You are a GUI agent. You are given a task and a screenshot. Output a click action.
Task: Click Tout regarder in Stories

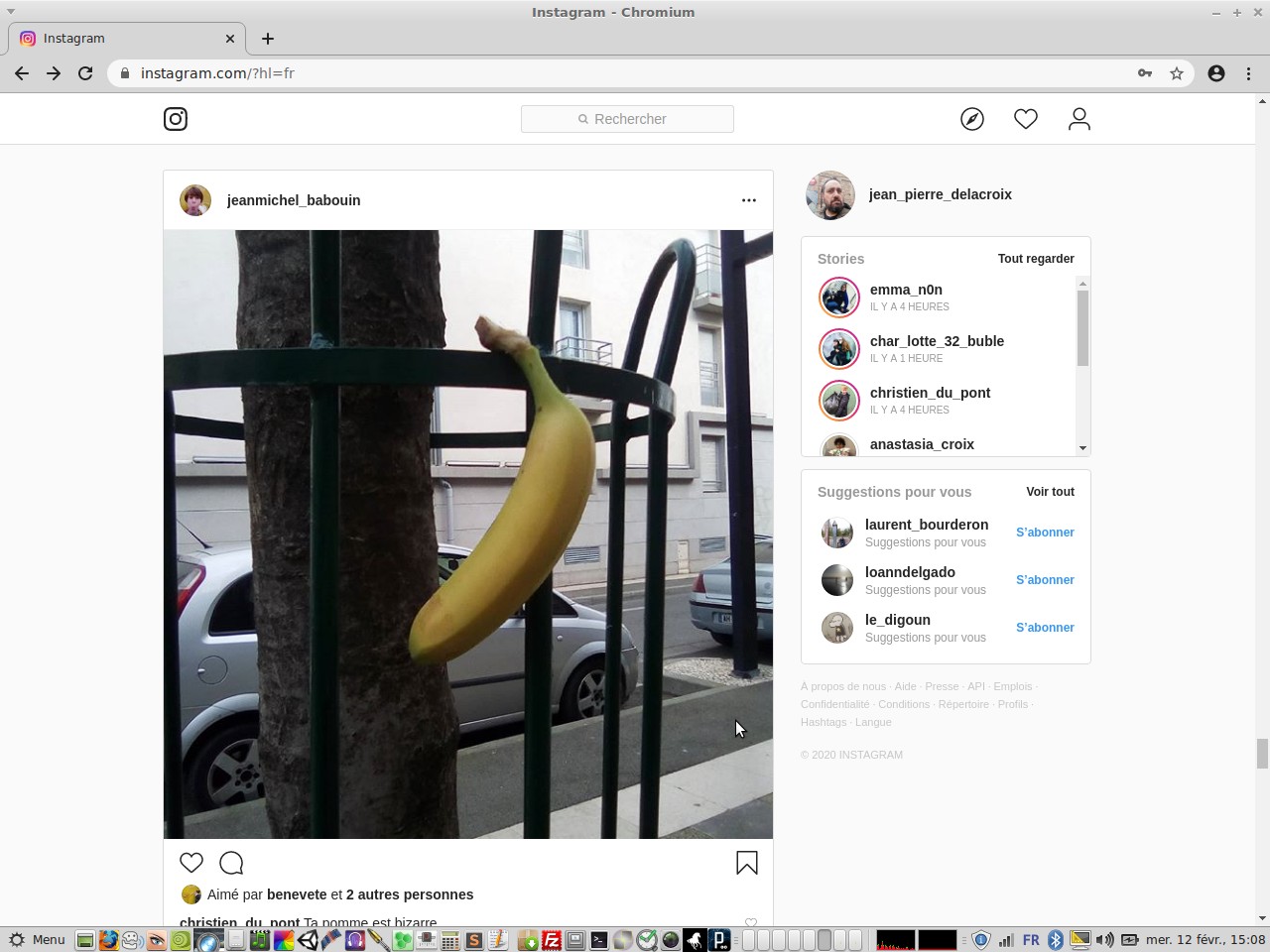pyautogui.click(x=1036, y=259)
